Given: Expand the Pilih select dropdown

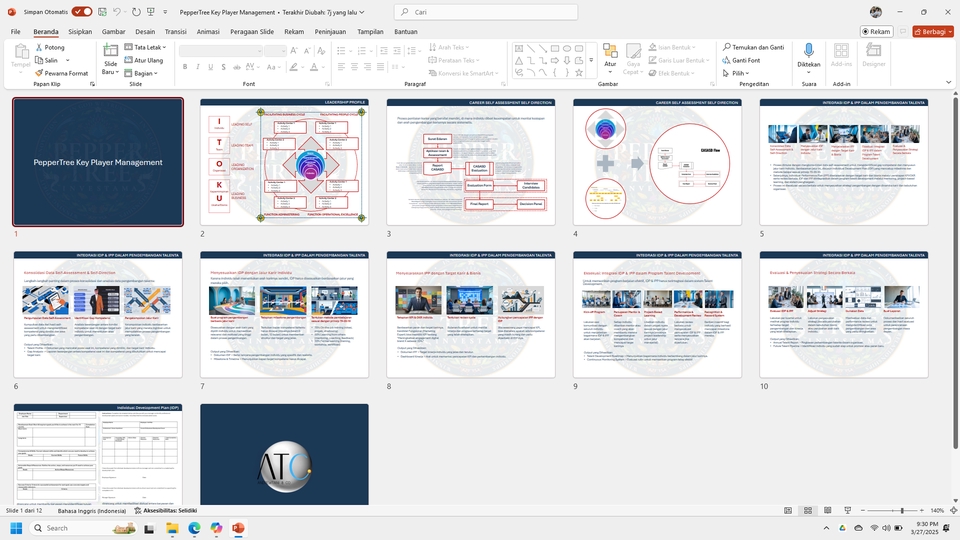Looking at the screenshot, I should point(737,73).
